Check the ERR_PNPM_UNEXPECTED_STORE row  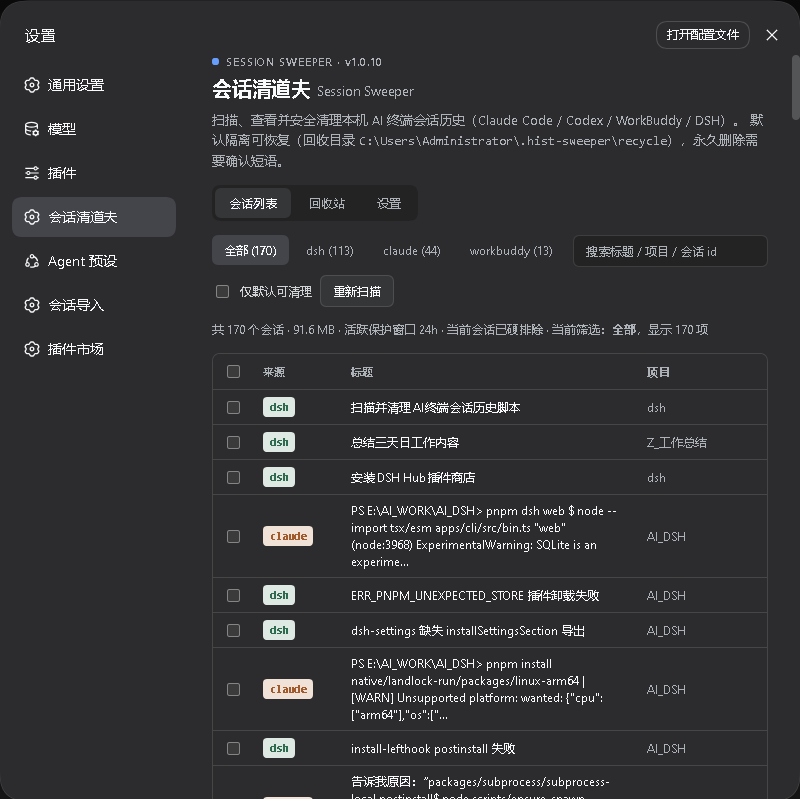(x=233, y=595)
